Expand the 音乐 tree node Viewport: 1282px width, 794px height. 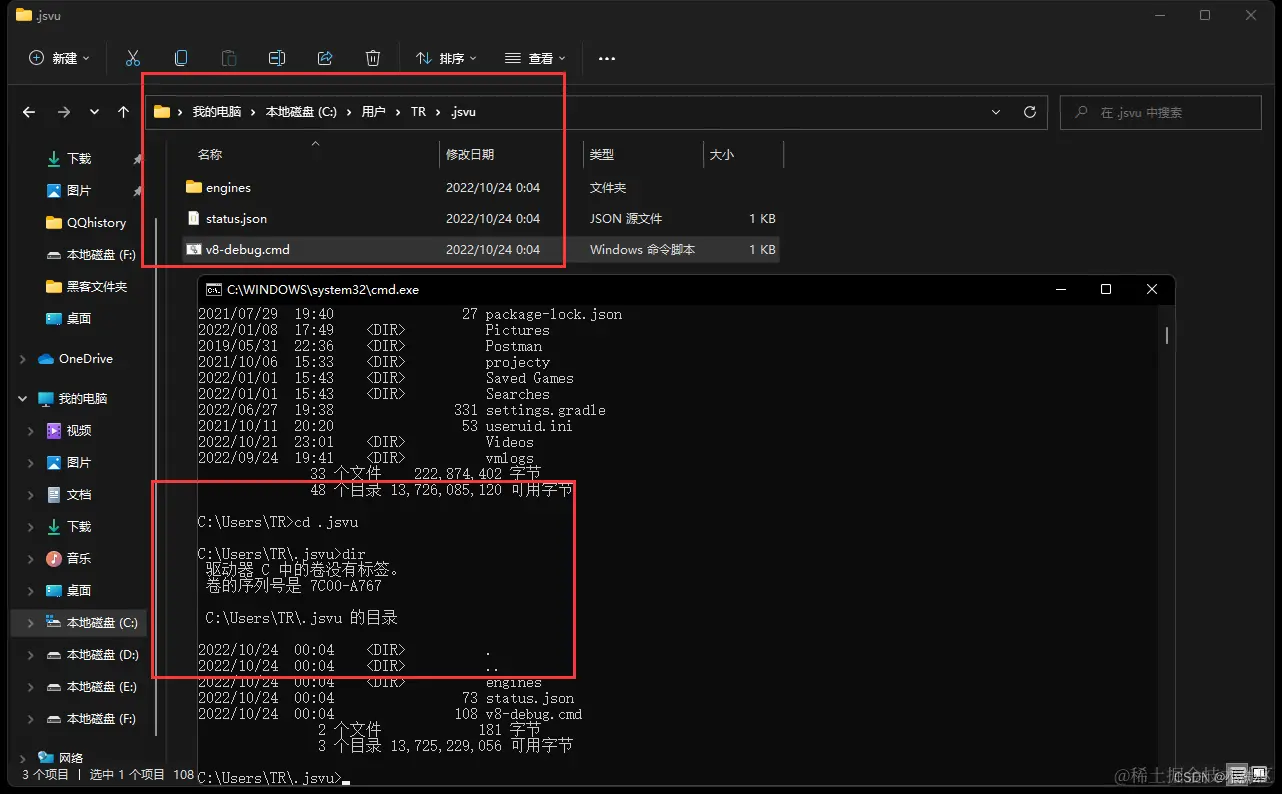pos(31,558)
